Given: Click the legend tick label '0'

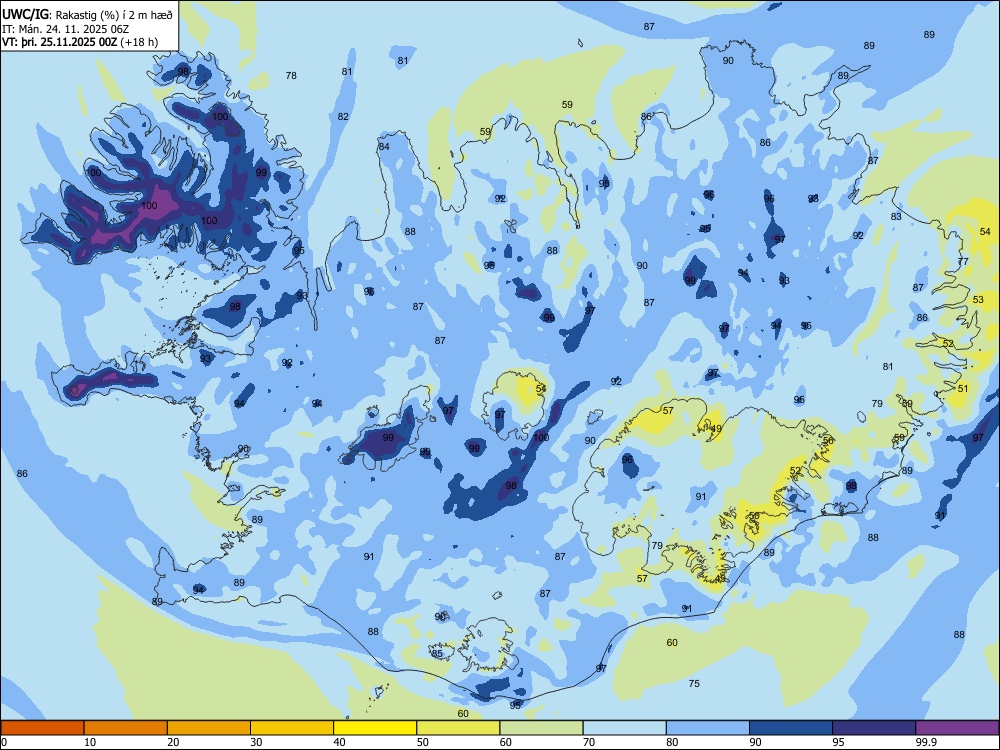Looking at the screenshot, I should point(4,742).
